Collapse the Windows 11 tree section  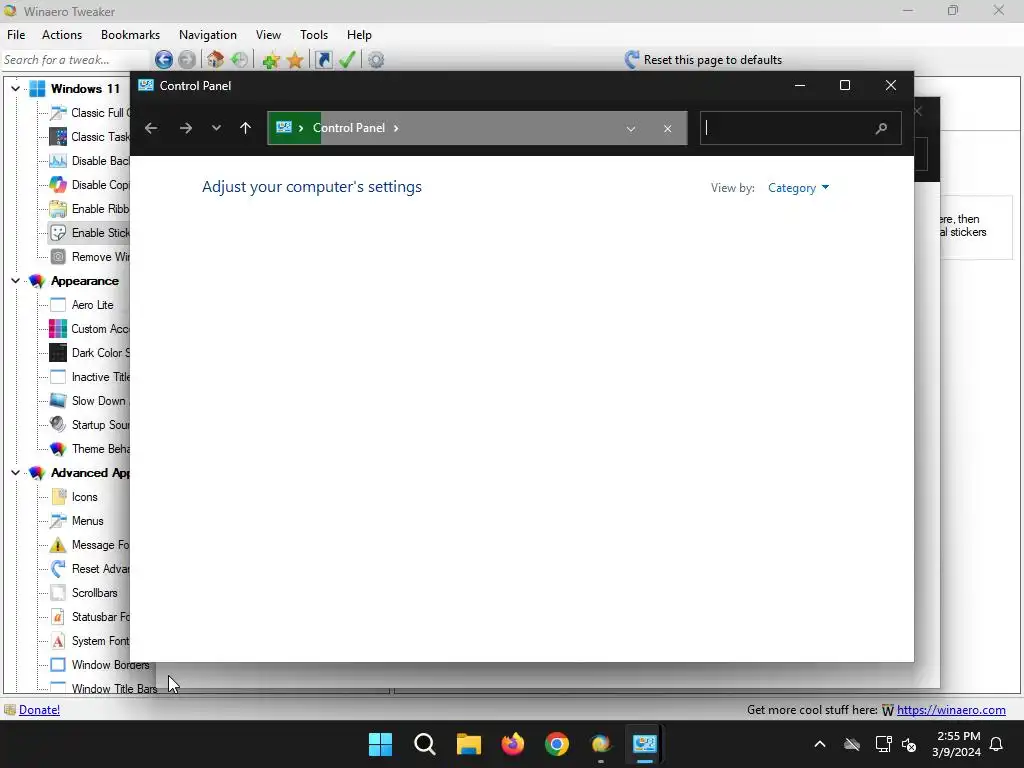pyautogui.click(x=15, y=88)
